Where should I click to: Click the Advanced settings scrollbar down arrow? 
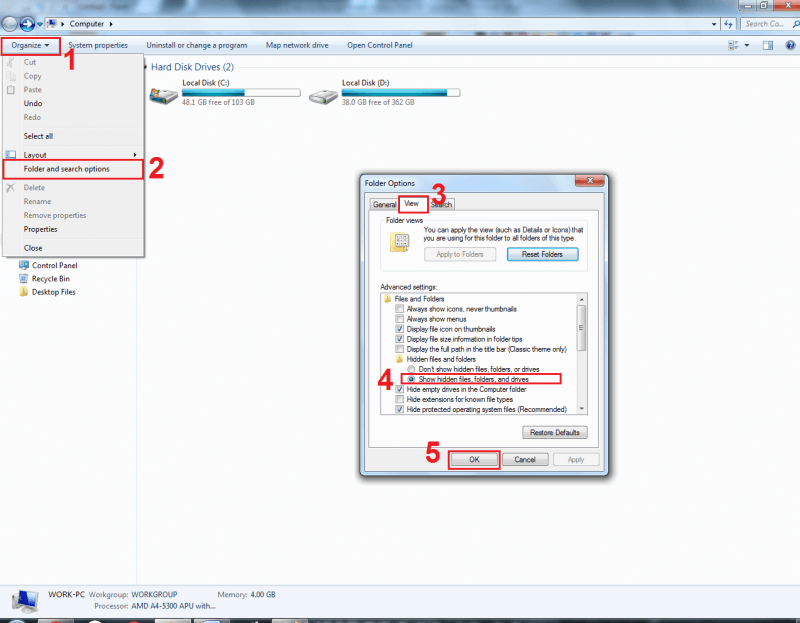[581, 409]
